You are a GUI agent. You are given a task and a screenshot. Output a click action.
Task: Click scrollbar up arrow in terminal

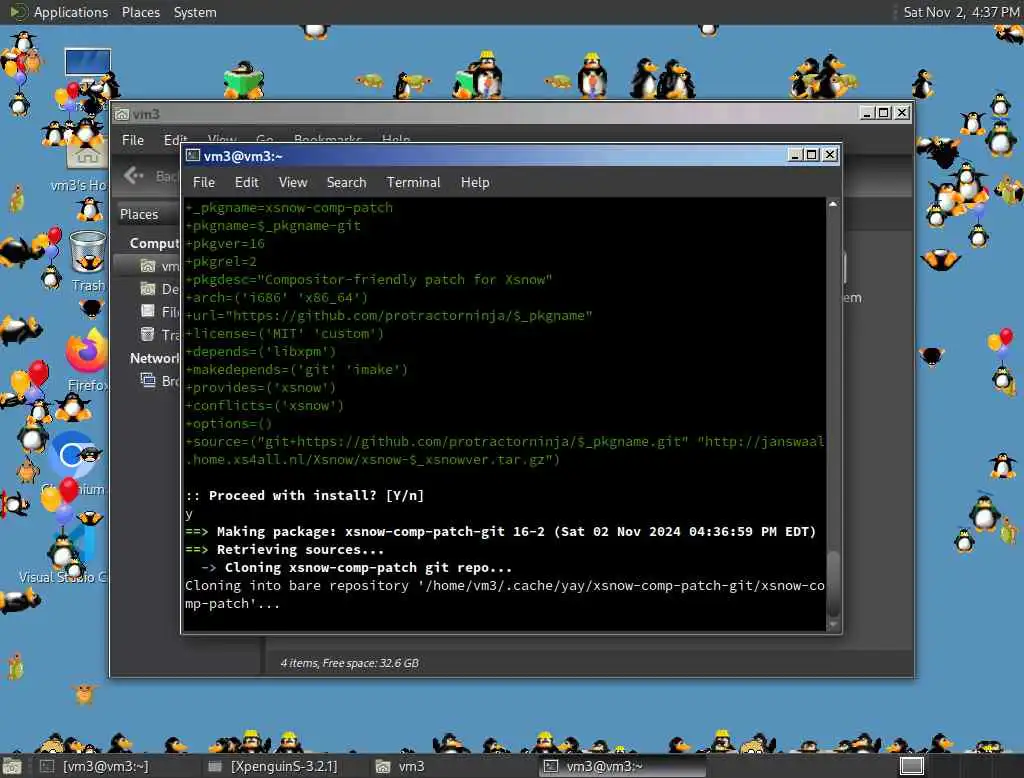[x=833, y=204]
